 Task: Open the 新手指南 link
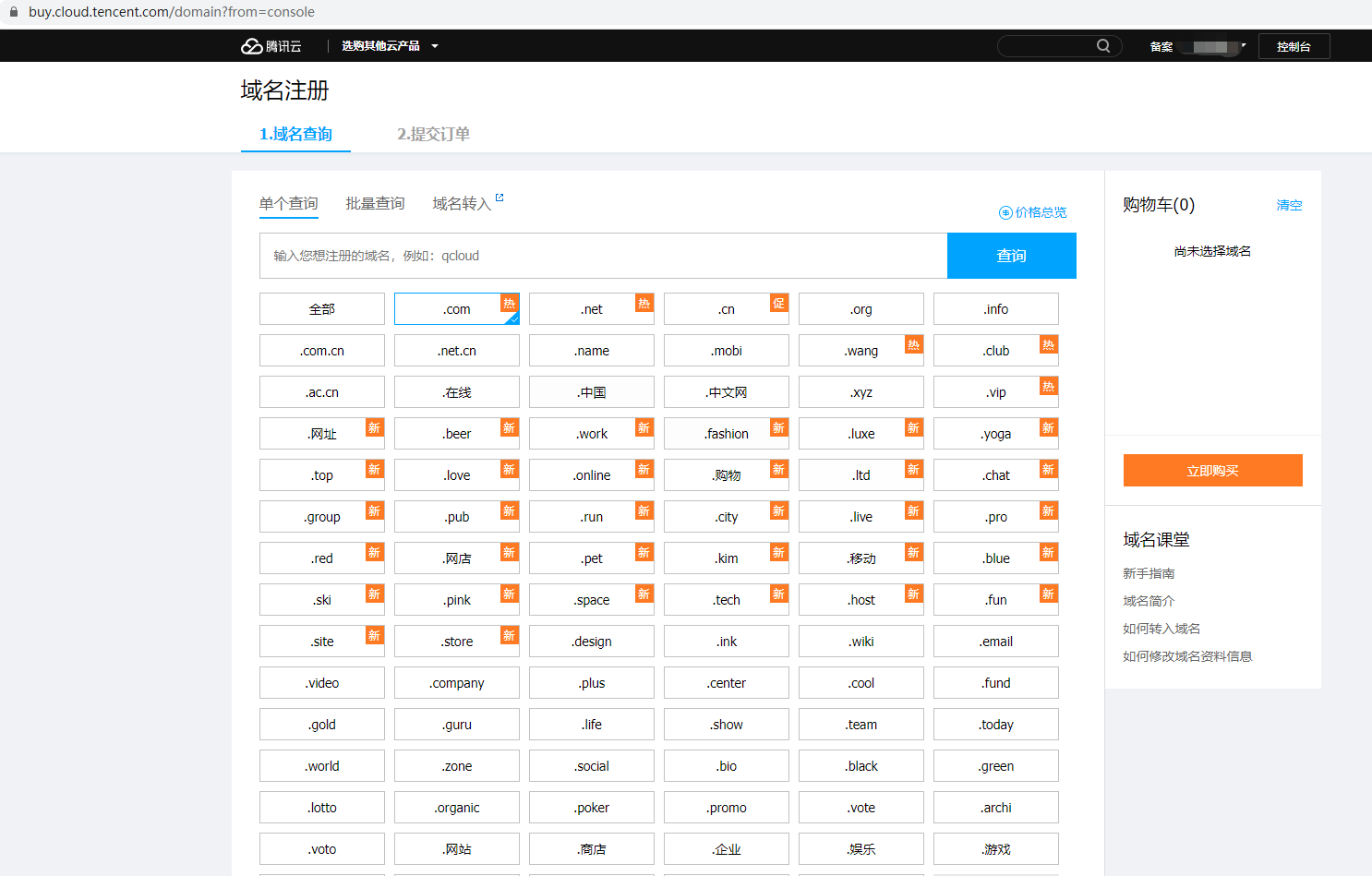(1149, 573)
